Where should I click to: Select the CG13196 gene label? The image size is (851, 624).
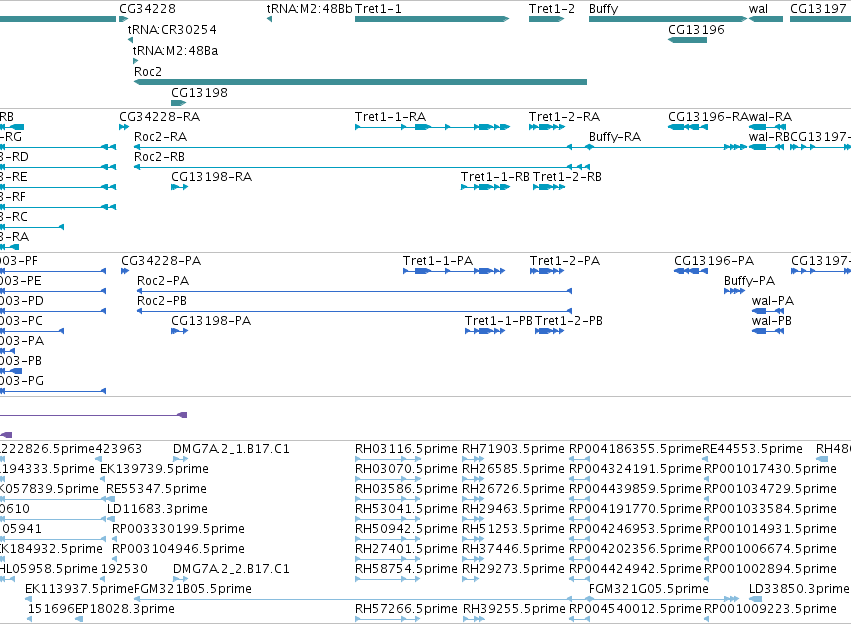tap(696, 29)
